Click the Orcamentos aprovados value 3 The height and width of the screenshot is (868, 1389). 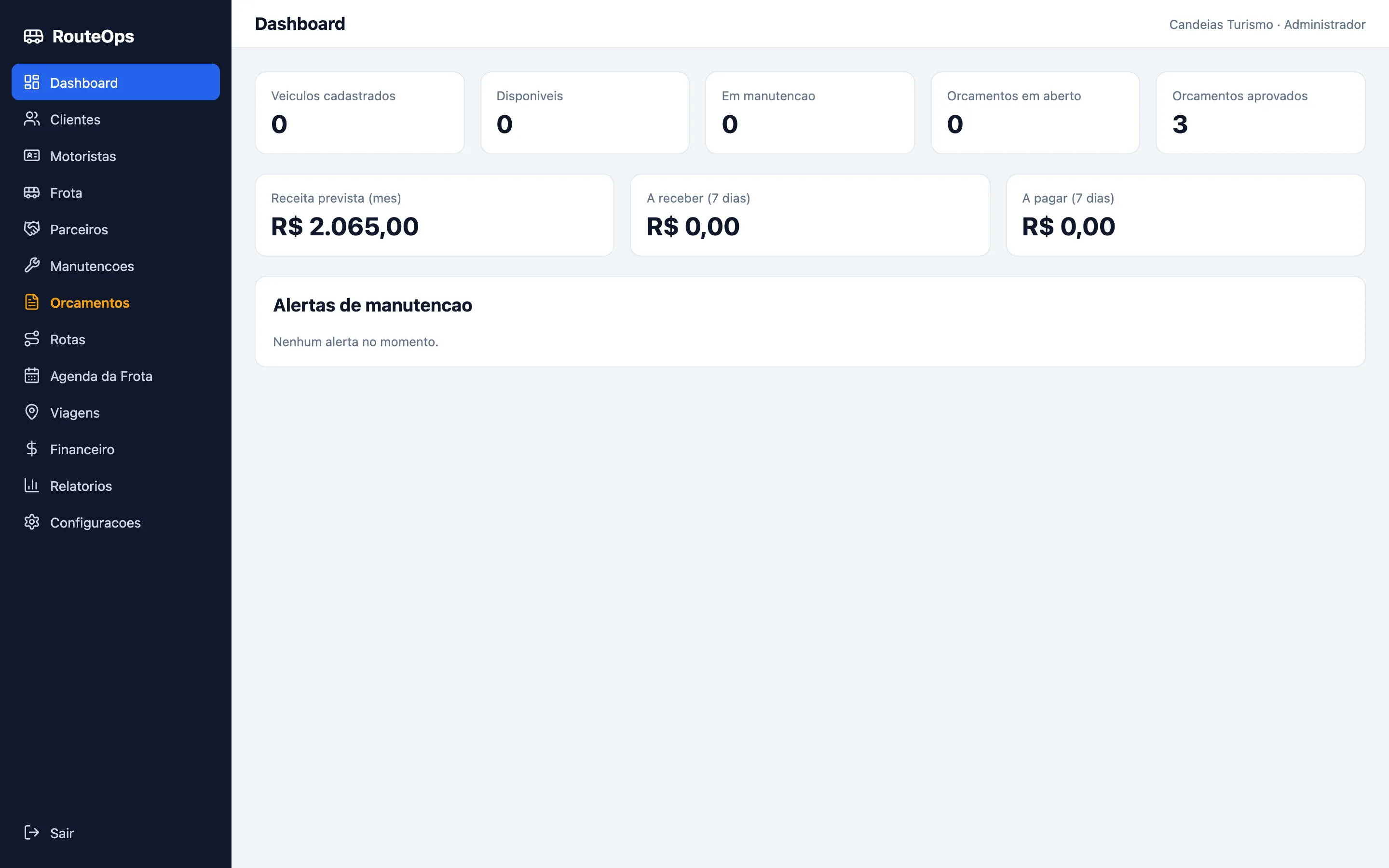1180,124
